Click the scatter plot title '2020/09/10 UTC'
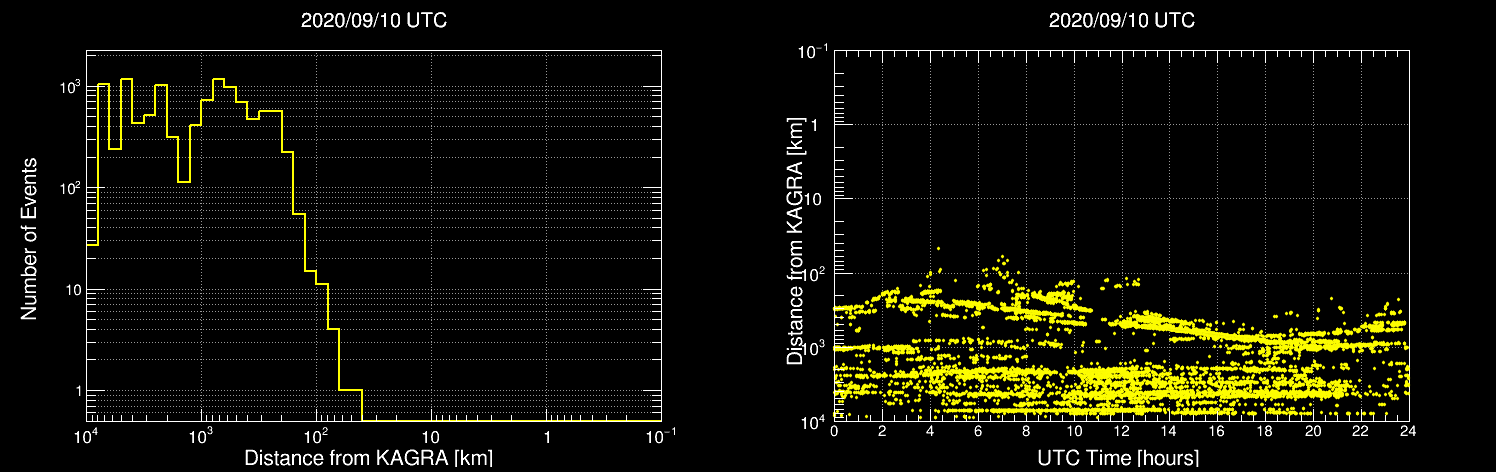 (1121, 21)
